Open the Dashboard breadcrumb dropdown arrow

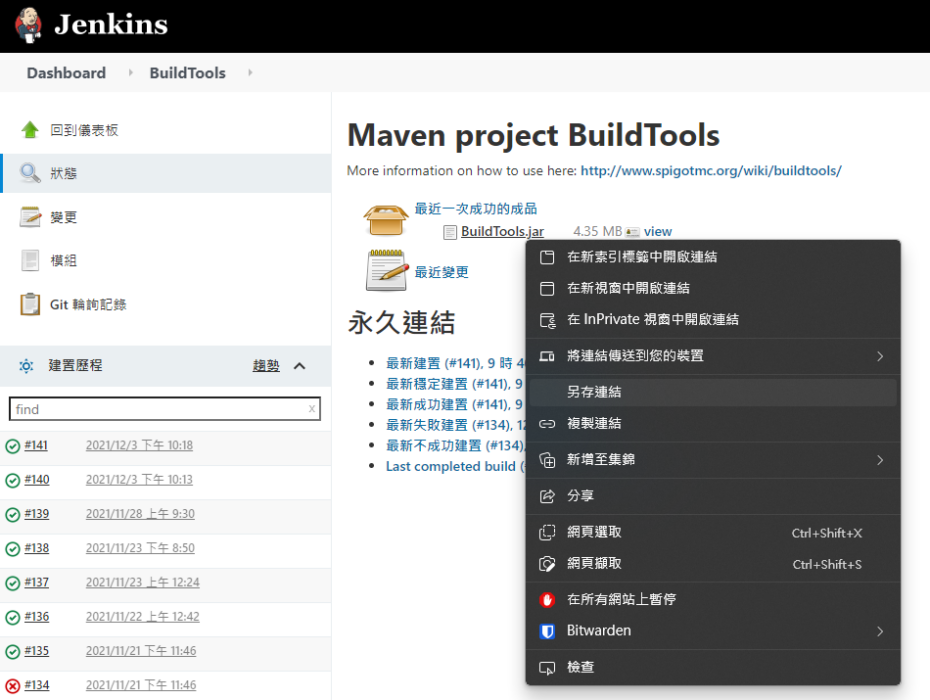pos(130,72)
